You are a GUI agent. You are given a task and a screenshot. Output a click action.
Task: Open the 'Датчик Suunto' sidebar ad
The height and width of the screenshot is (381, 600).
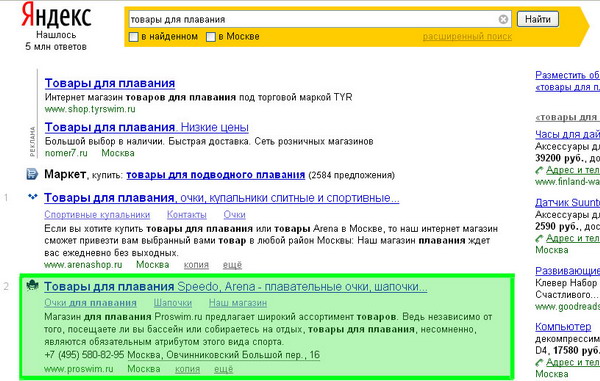[567, 202]
